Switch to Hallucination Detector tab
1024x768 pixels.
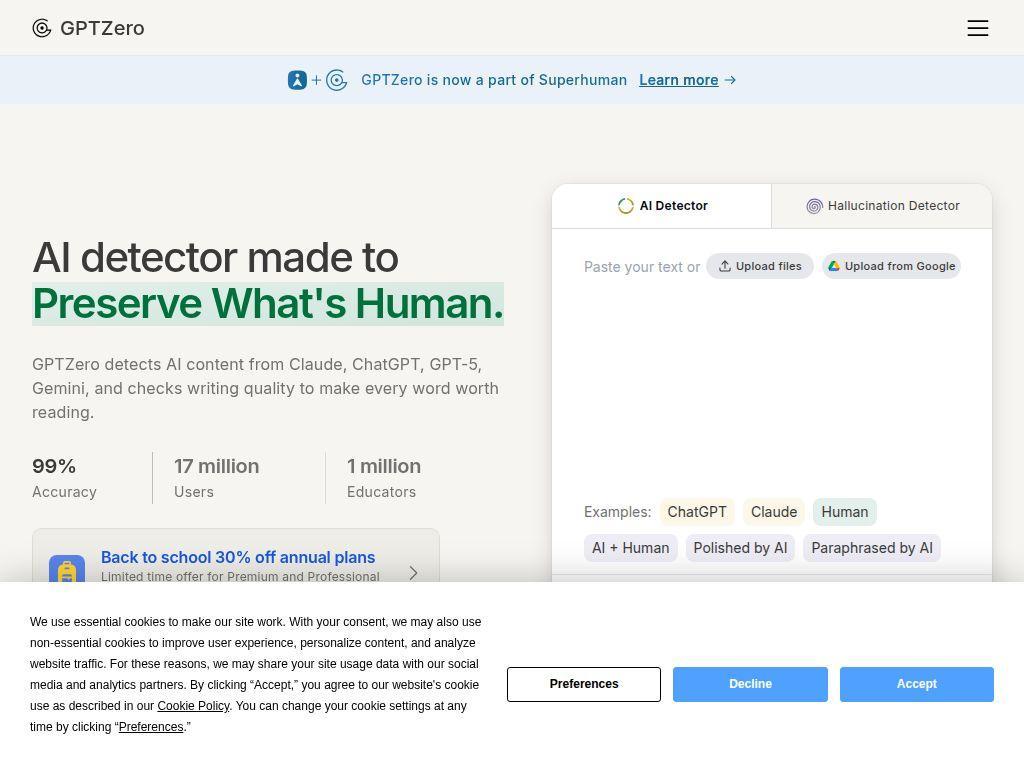(x=882, y=206)
